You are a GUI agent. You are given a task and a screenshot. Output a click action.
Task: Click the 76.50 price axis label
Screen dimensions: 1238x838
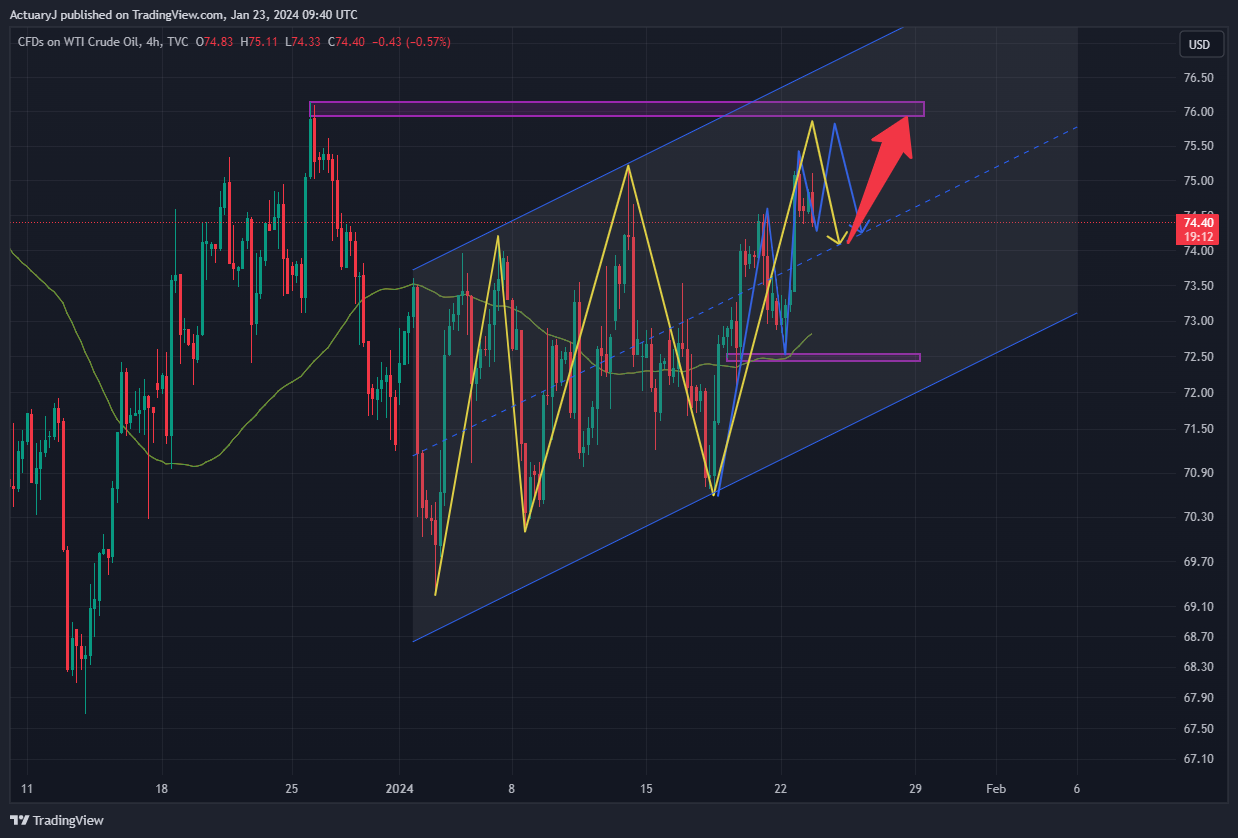pos(1199,78)
